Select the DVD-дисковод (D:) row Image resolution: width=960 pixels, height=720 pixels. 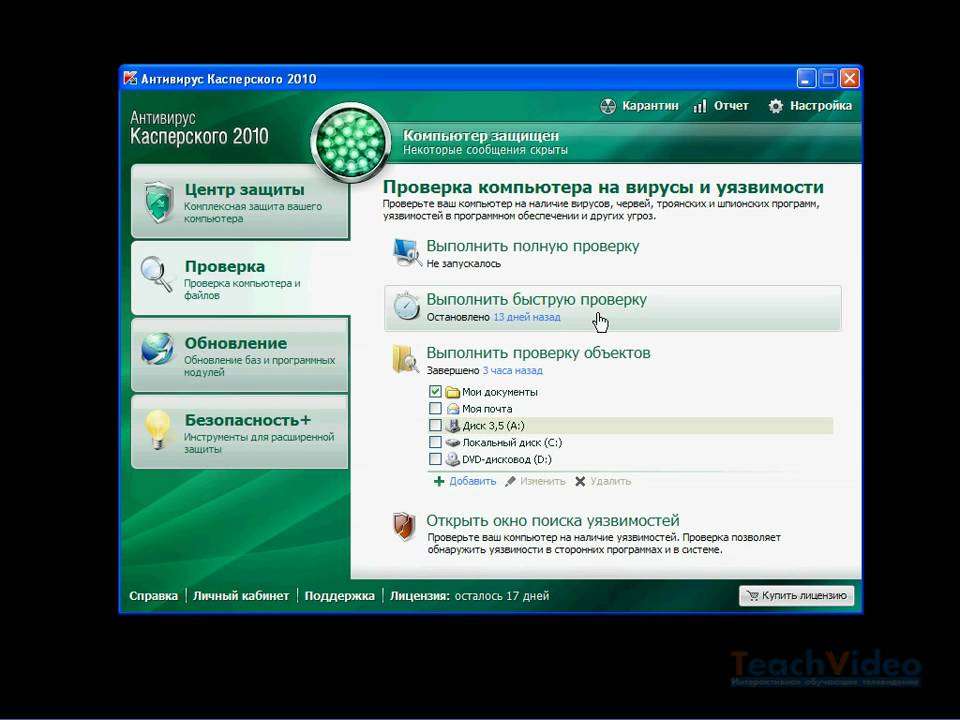click(x=631, y=459)
